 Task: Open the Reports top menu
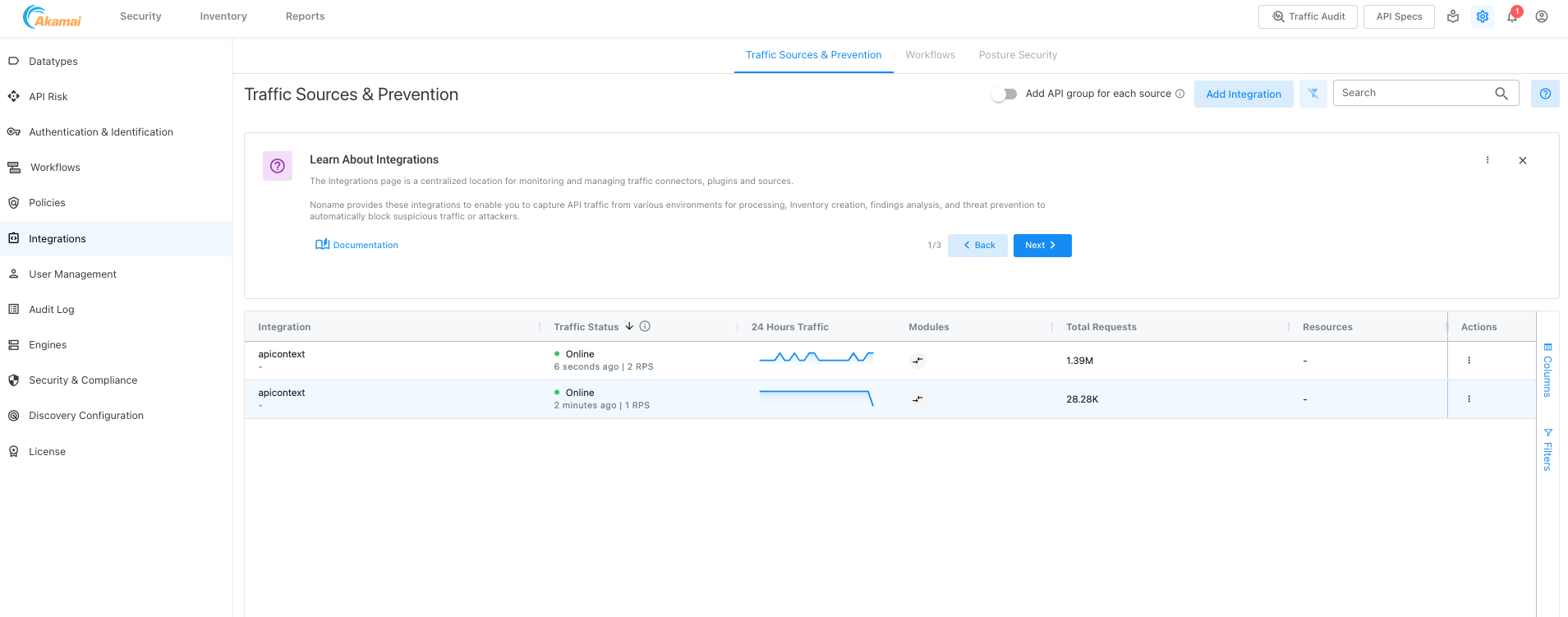[305, 16]
